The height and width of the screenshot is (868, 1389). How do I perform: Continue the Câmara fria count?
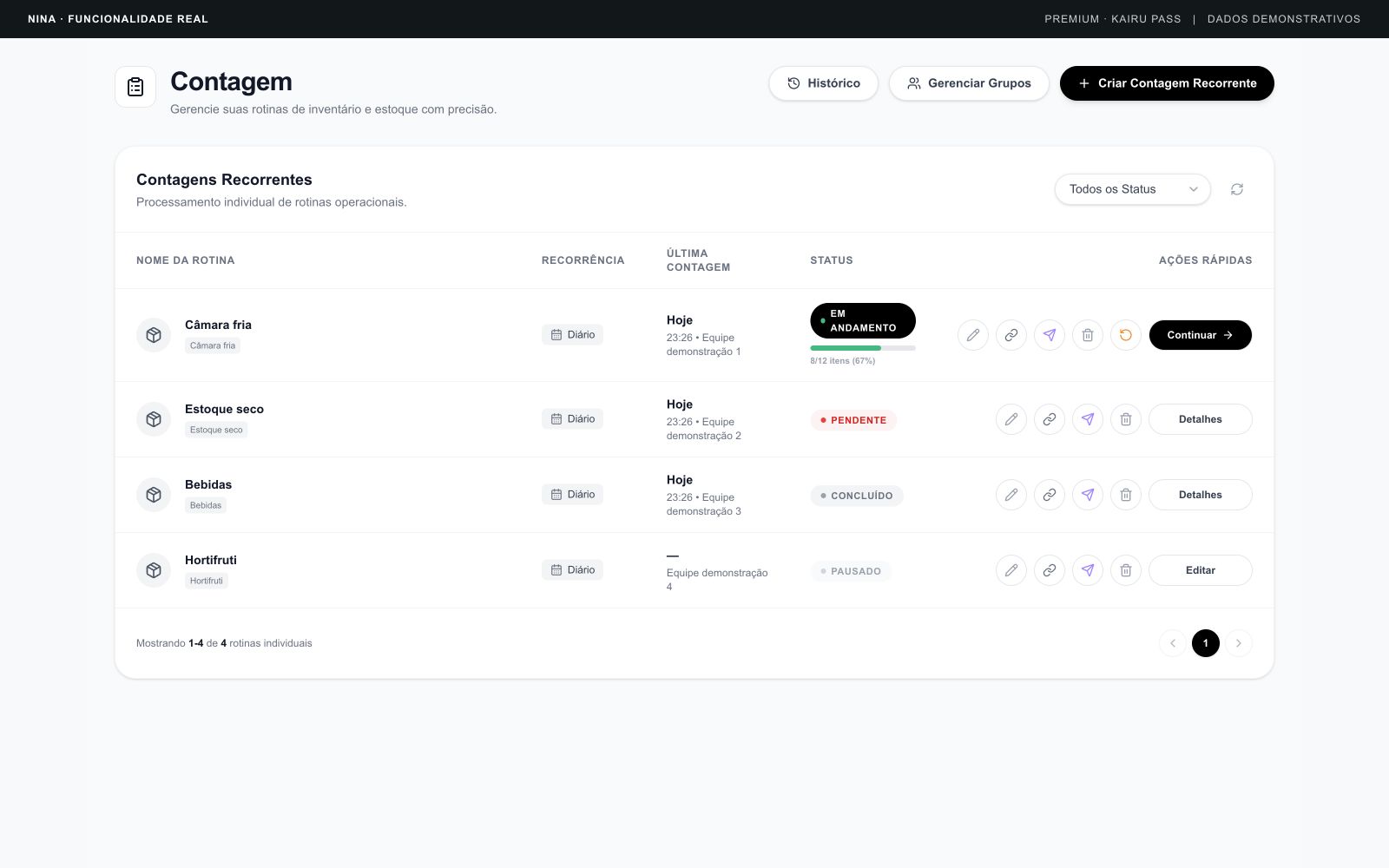click(1201, 335)
